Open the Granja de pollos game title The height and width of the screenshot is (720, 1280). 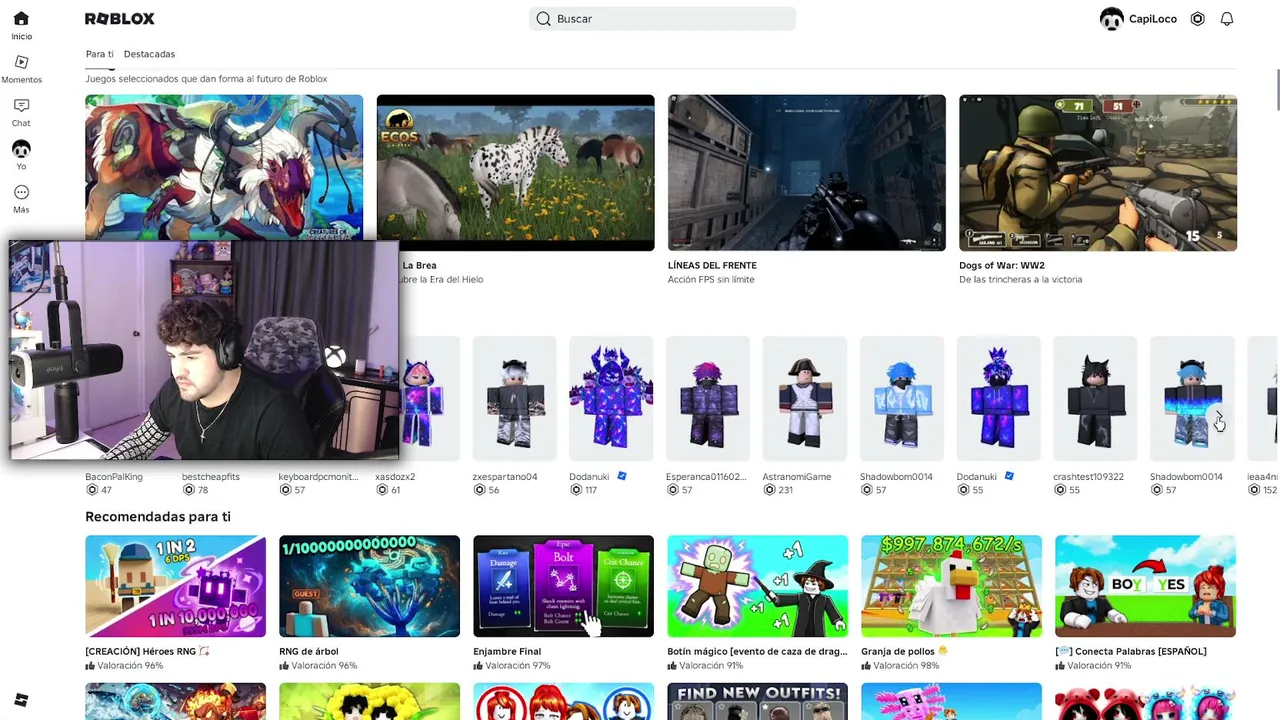click(x=904, y=652)
